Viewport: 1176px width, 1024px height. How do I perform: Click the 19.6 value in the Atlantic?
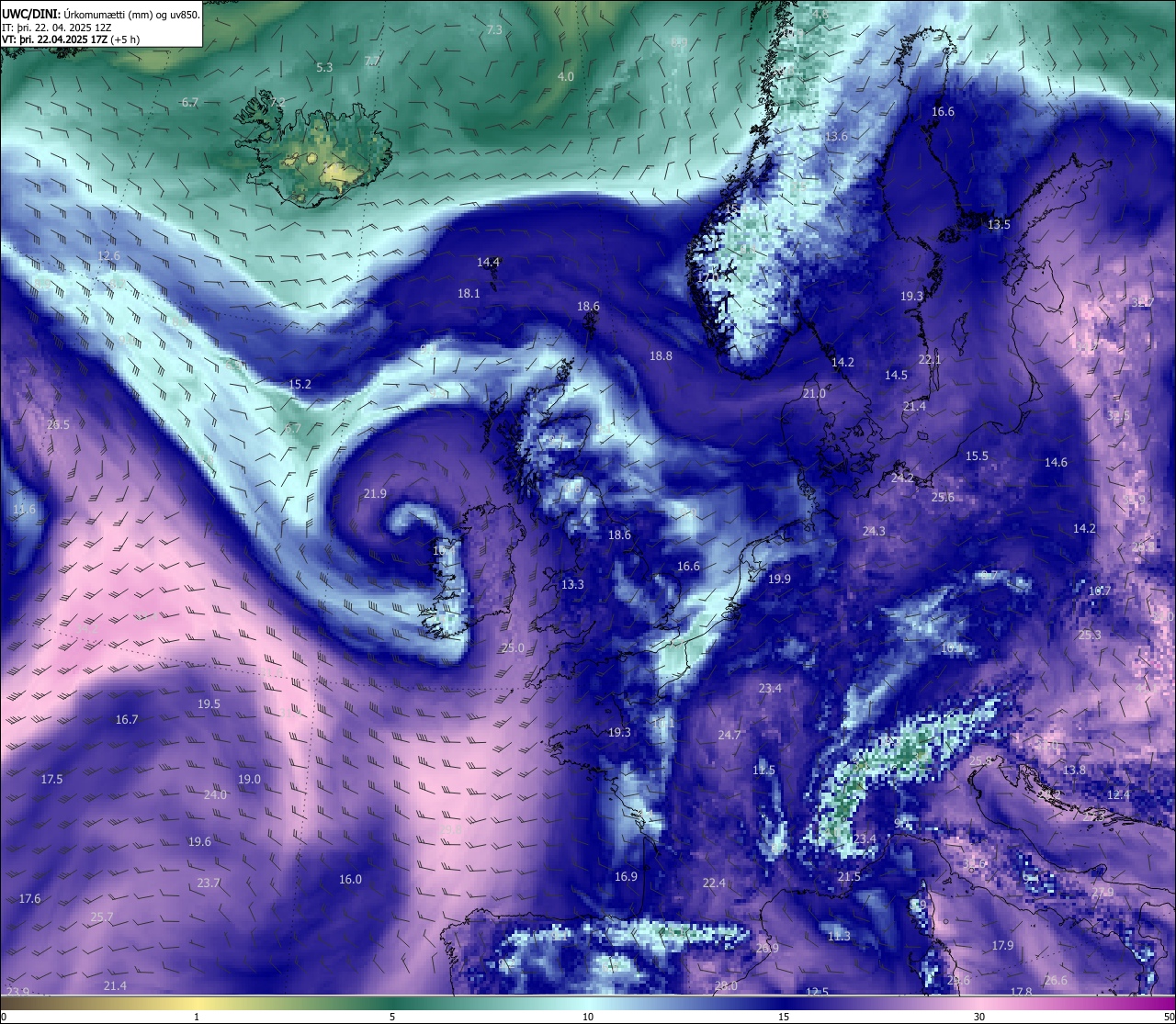(x=199, y=842)
